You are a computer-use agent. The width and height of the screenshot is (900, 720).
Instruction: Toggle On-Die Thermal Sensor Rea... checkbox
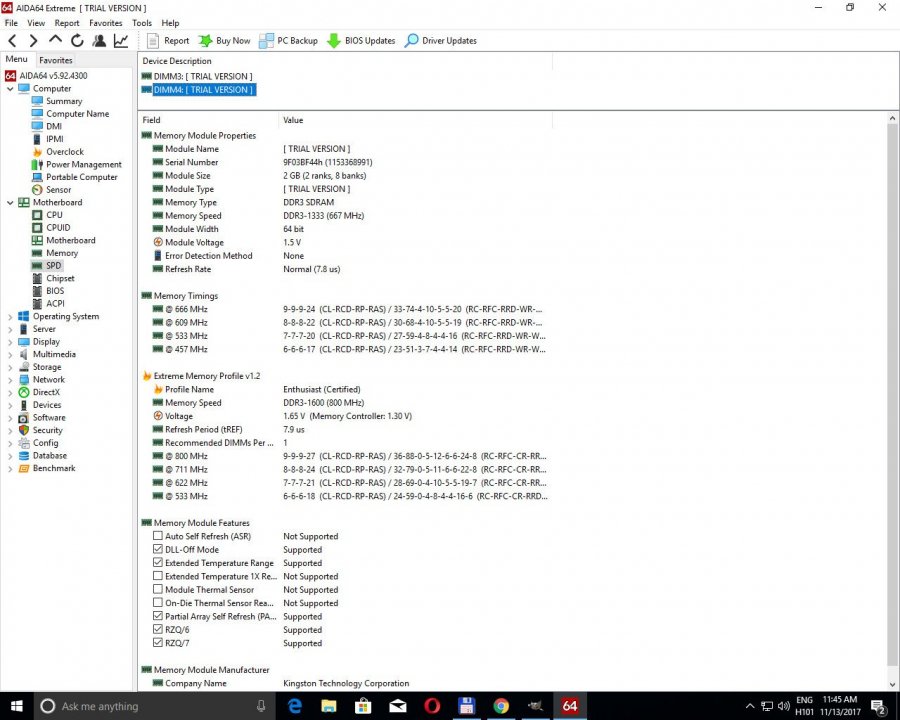click(158, 602)
